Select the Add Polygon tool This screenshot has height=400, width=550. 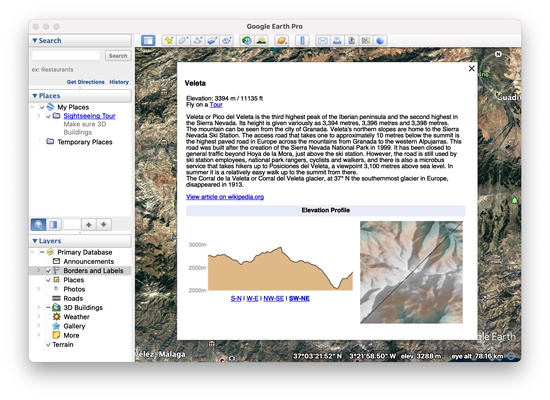(183, 41)
